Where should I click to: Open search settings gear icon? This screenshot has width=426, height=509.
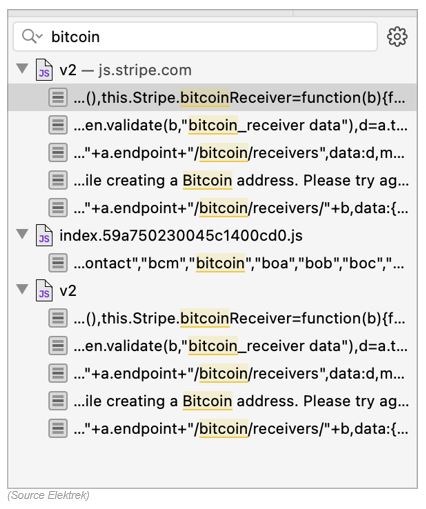pos(397,36)
